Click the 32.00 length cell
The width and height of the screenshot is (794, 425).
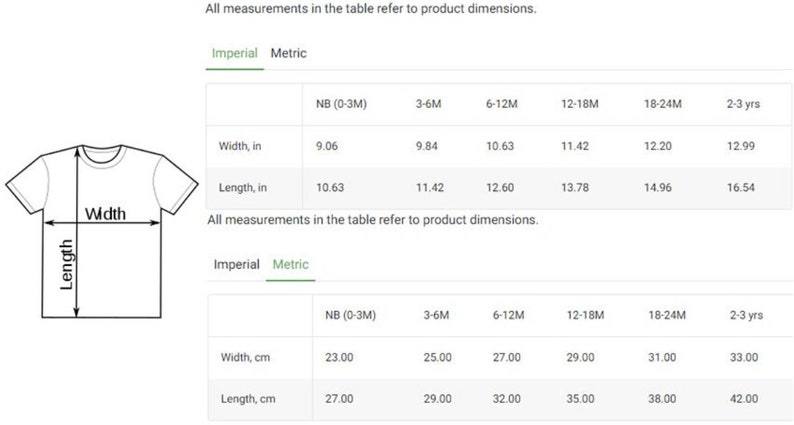coord(507,399)
